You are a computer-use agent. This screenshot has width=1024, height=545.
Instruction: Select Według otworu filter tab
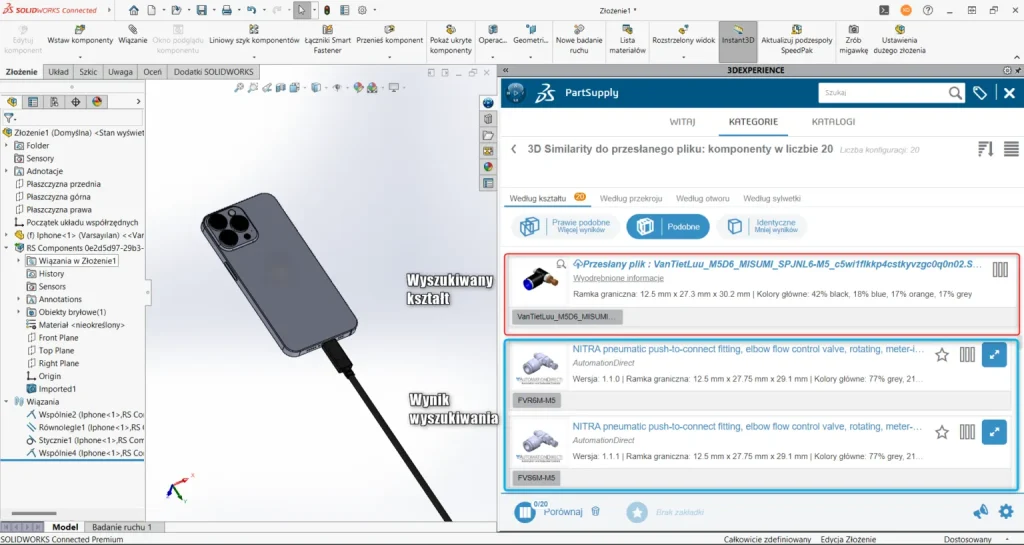point(703,198)
